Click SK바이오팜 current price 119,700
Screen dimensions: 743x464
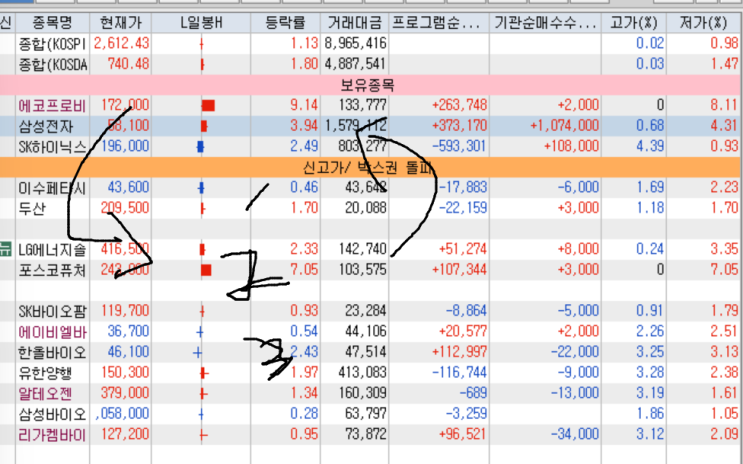(125, 311)
